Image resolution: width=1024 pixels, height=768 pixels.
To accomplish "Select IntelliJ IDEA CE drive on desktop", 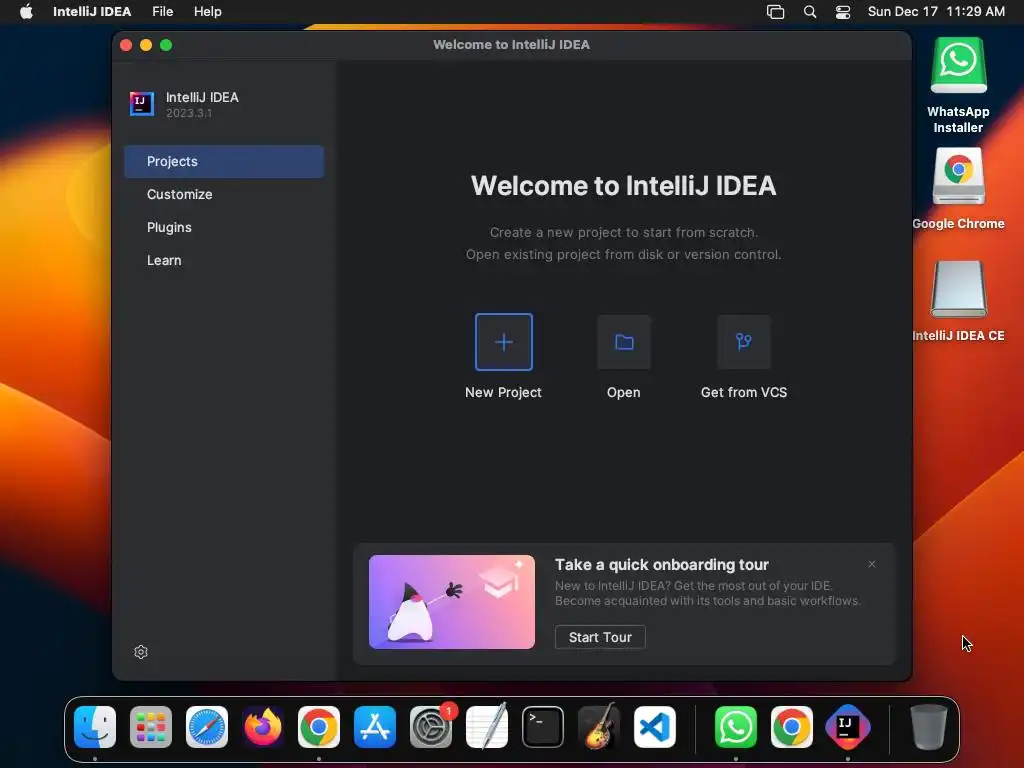I will point(958,302).
